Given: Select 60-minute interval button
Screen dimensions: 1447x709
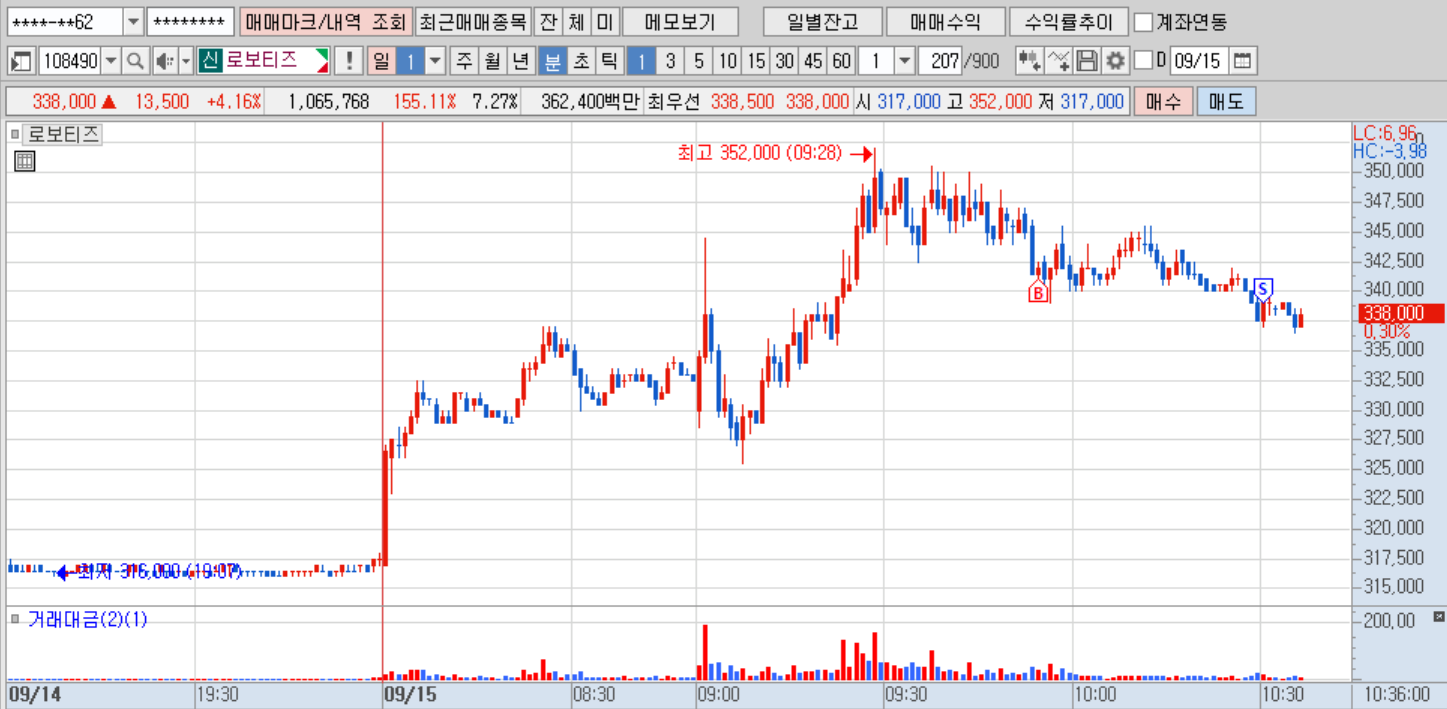Looking at the screenshot, I should point(842,61).
